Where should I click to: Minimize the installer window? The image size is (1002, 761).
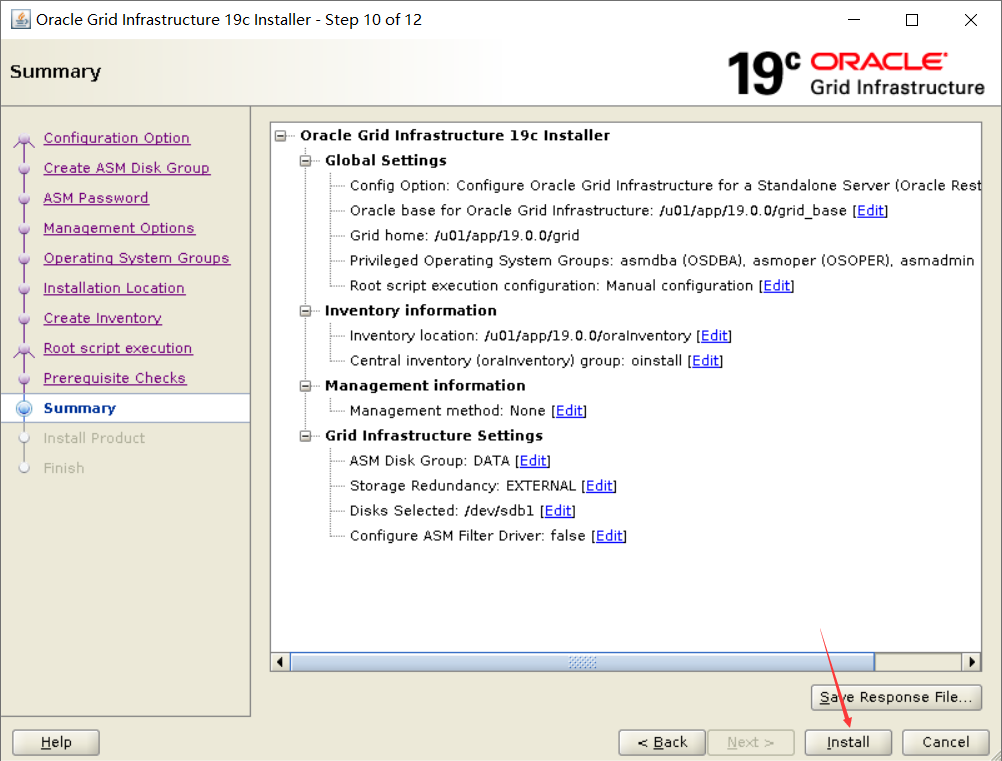854,20
